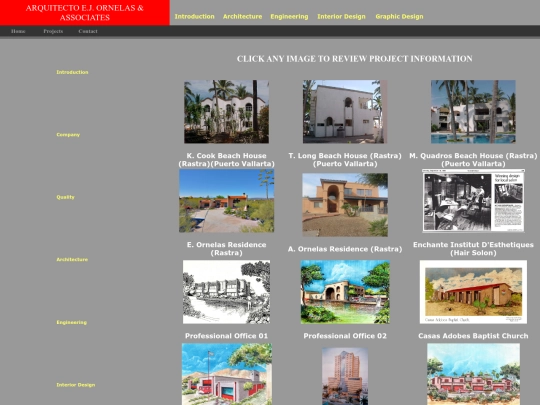Open the Projects menu item

click(x=53, y=31)
